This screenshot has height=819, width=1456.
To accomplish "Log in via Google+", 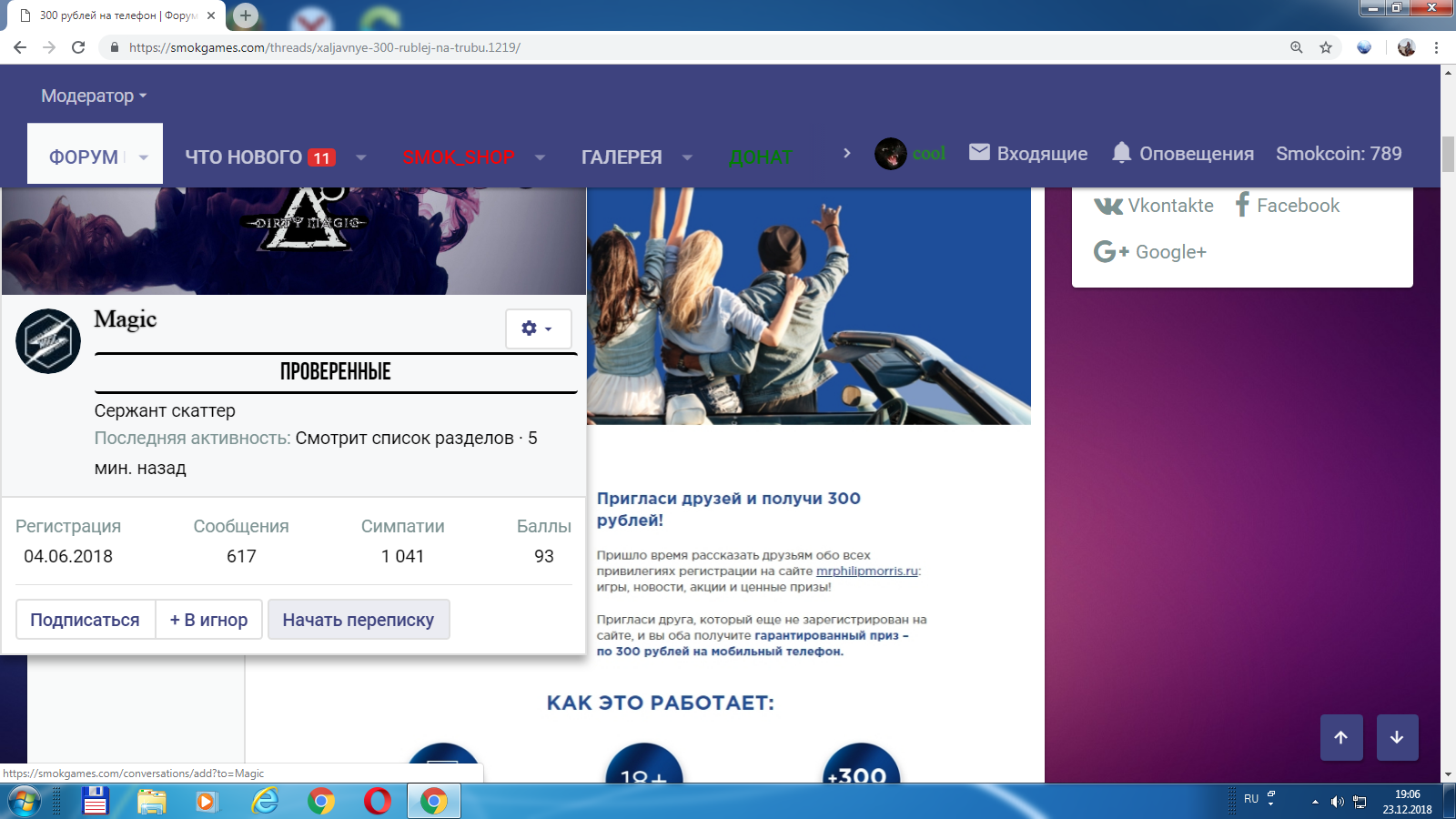I will point(1150,252).
